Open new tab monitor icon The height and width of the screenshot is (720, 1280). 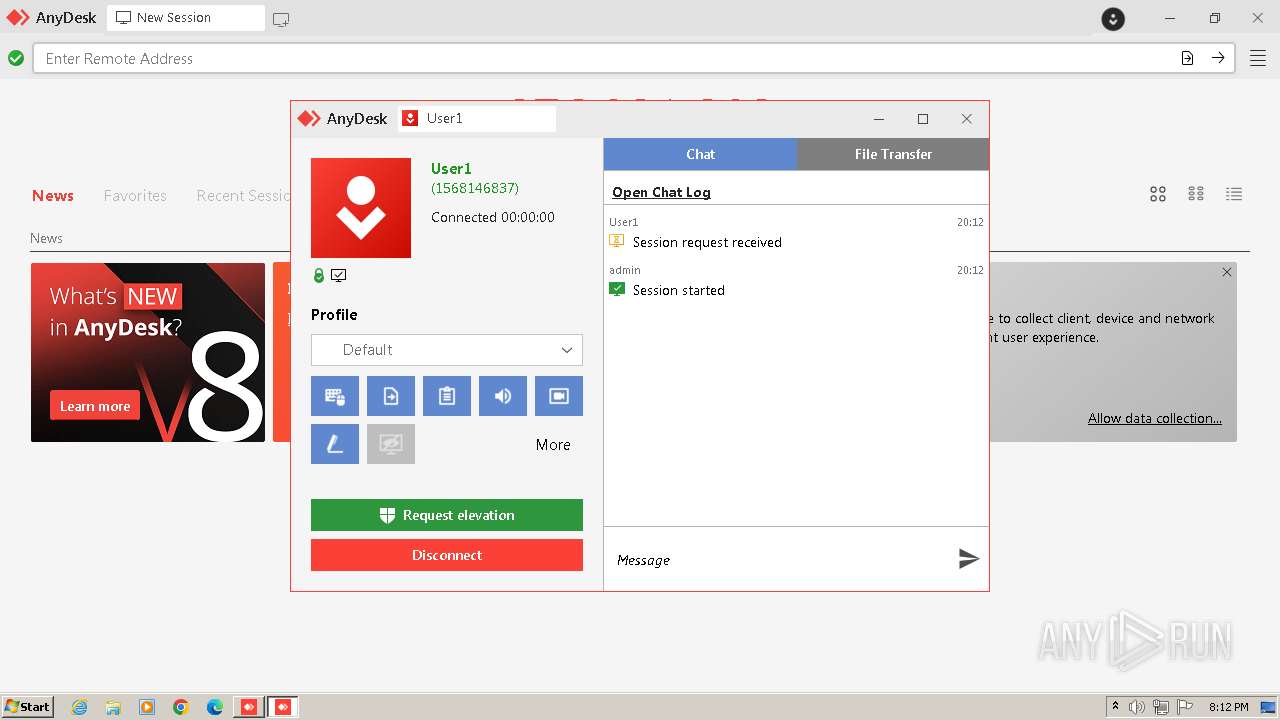(x=281, y=19)
